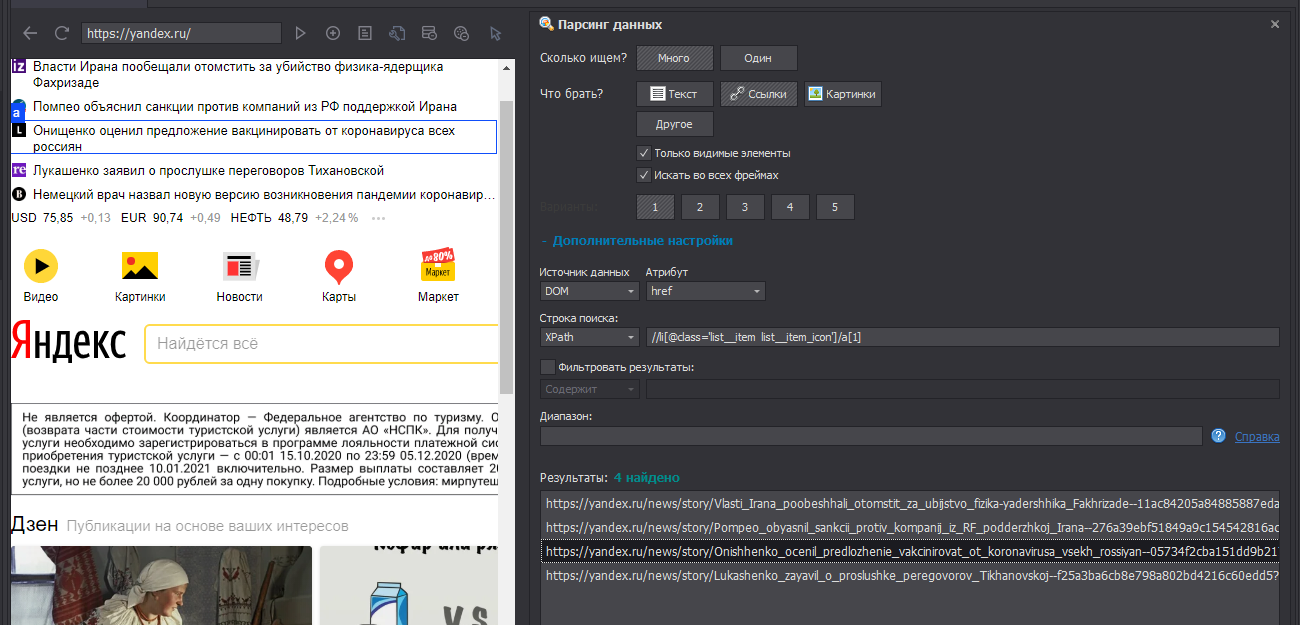1300x625 pixels.
Task: Open XPath search type dropdown
Action: pyautogui.click(x=589, y=337)
